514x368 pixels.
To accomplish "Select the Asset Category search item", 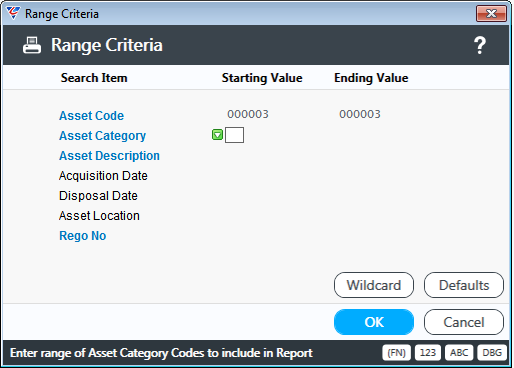I will (x=102, y=136).
